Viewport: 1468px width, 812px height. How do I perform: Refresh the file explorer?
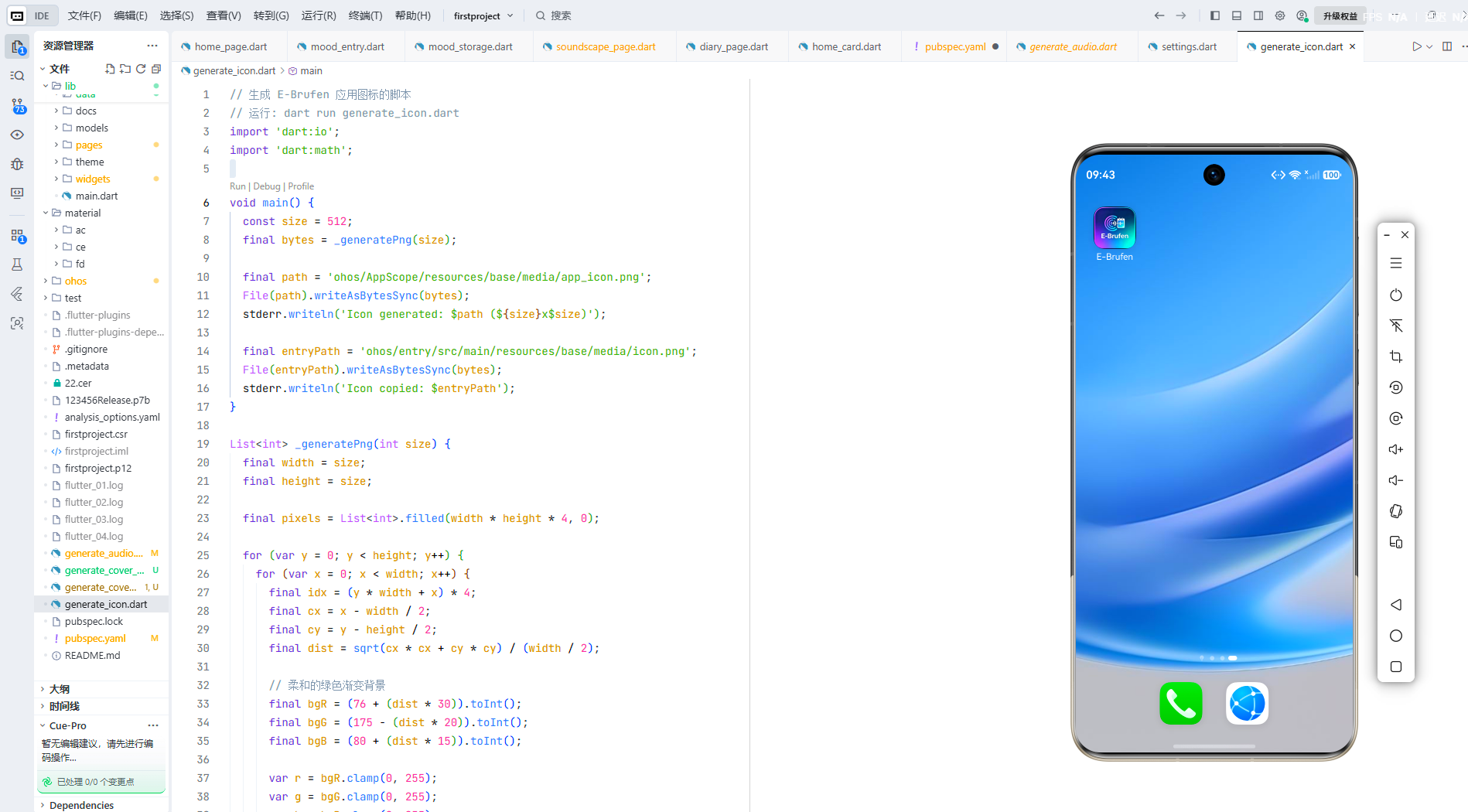point(141,69)
